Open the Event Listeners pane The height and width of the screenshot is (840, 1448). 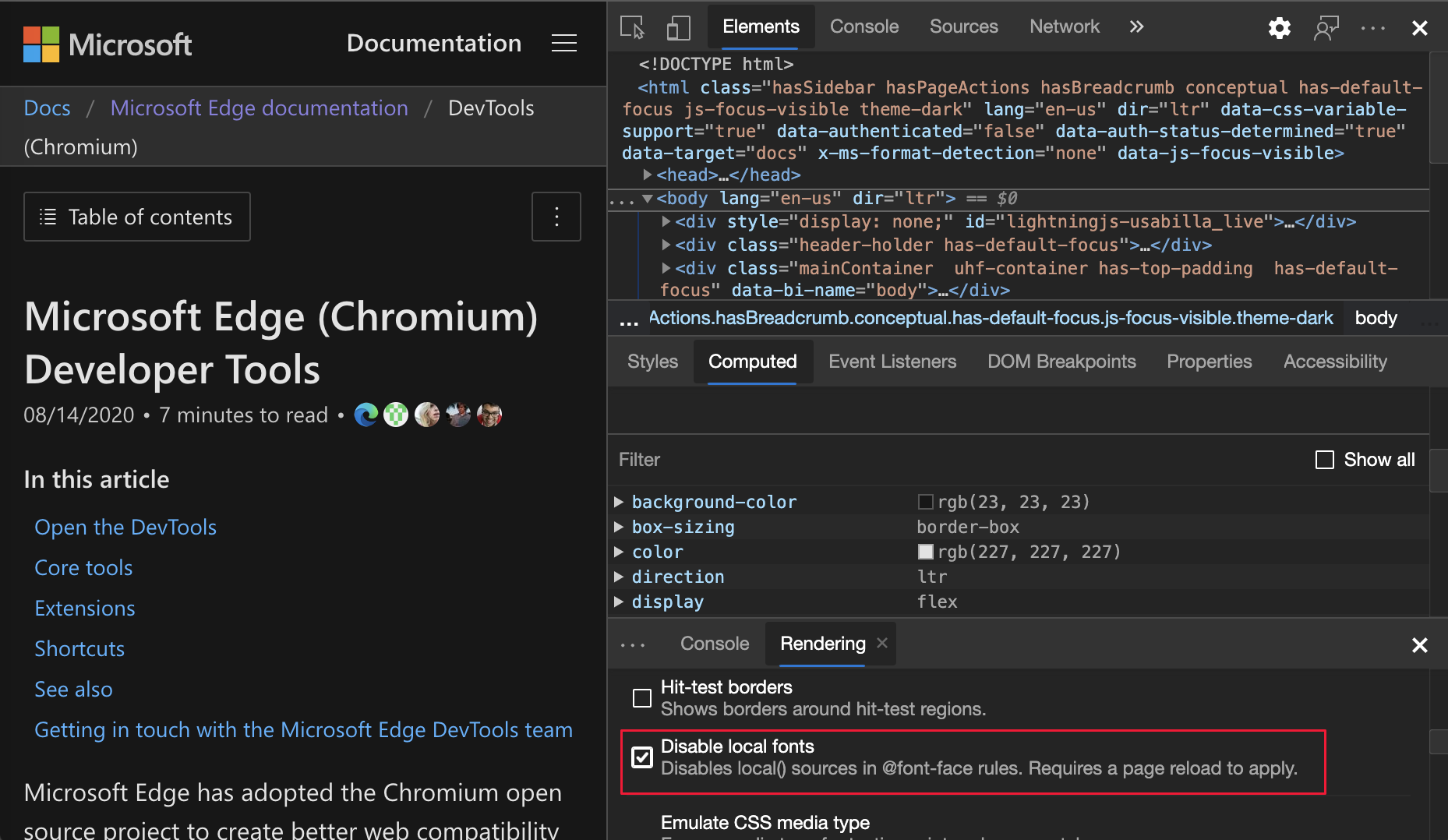point(892,362)
